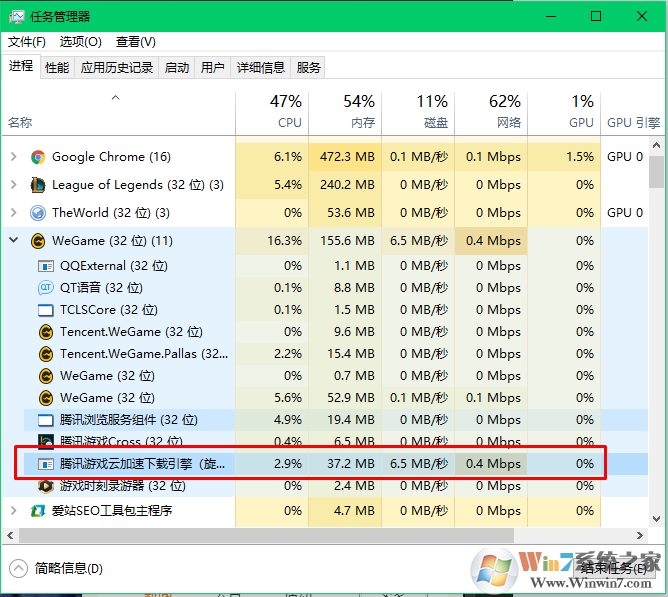
Task: Click the 腾讯浏览服务组件 process icon
Action: [46, 420]
